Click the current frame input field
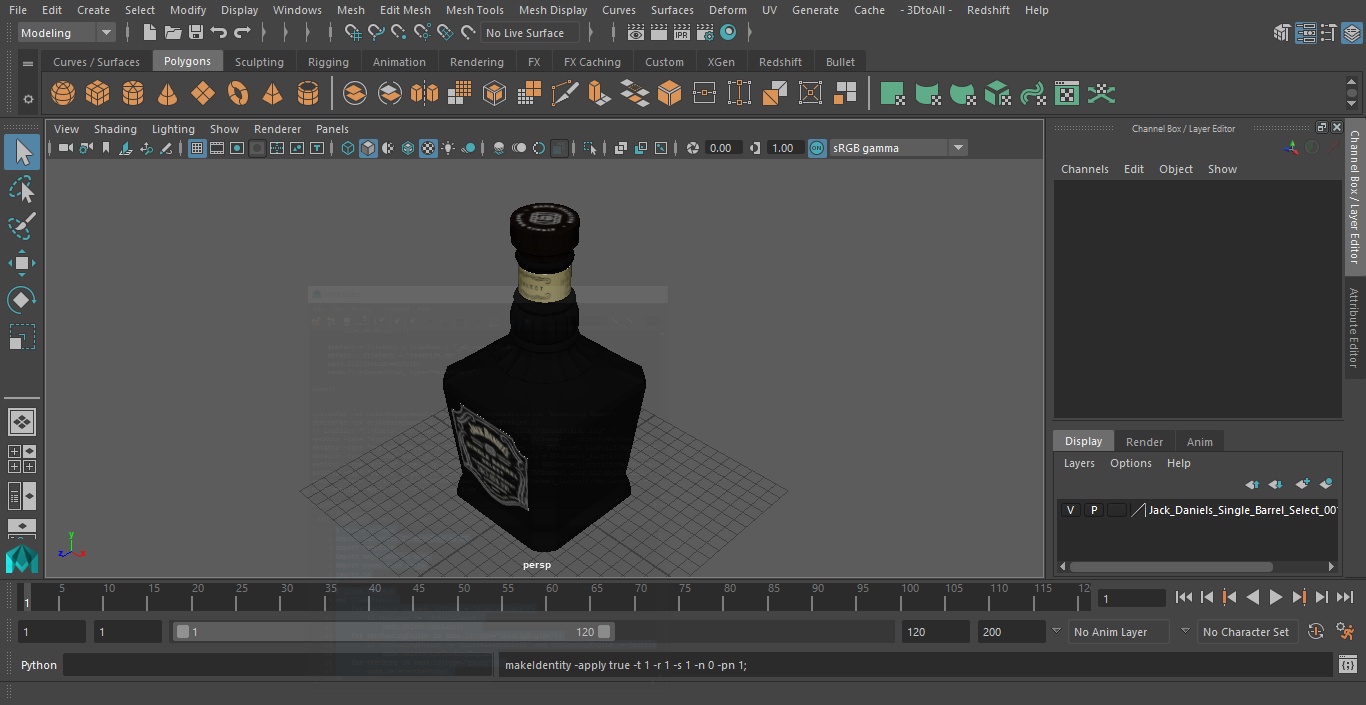The height and width of the screenshot is (705, 1366). tap(1132, 599)
